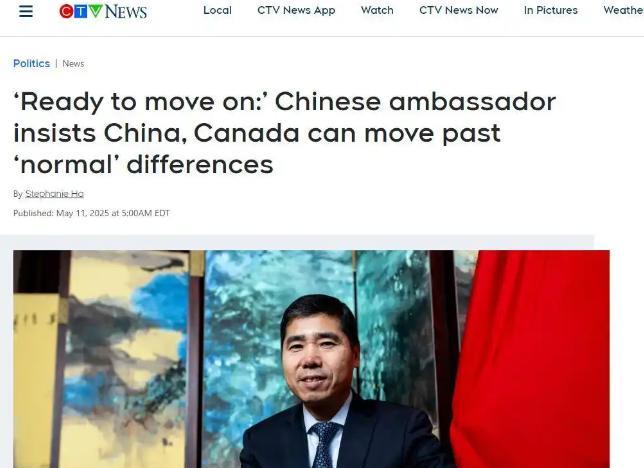This screenshot has height=468, width=644.
Task: Go to the CTV News App page
Action: tap(296, 10)
